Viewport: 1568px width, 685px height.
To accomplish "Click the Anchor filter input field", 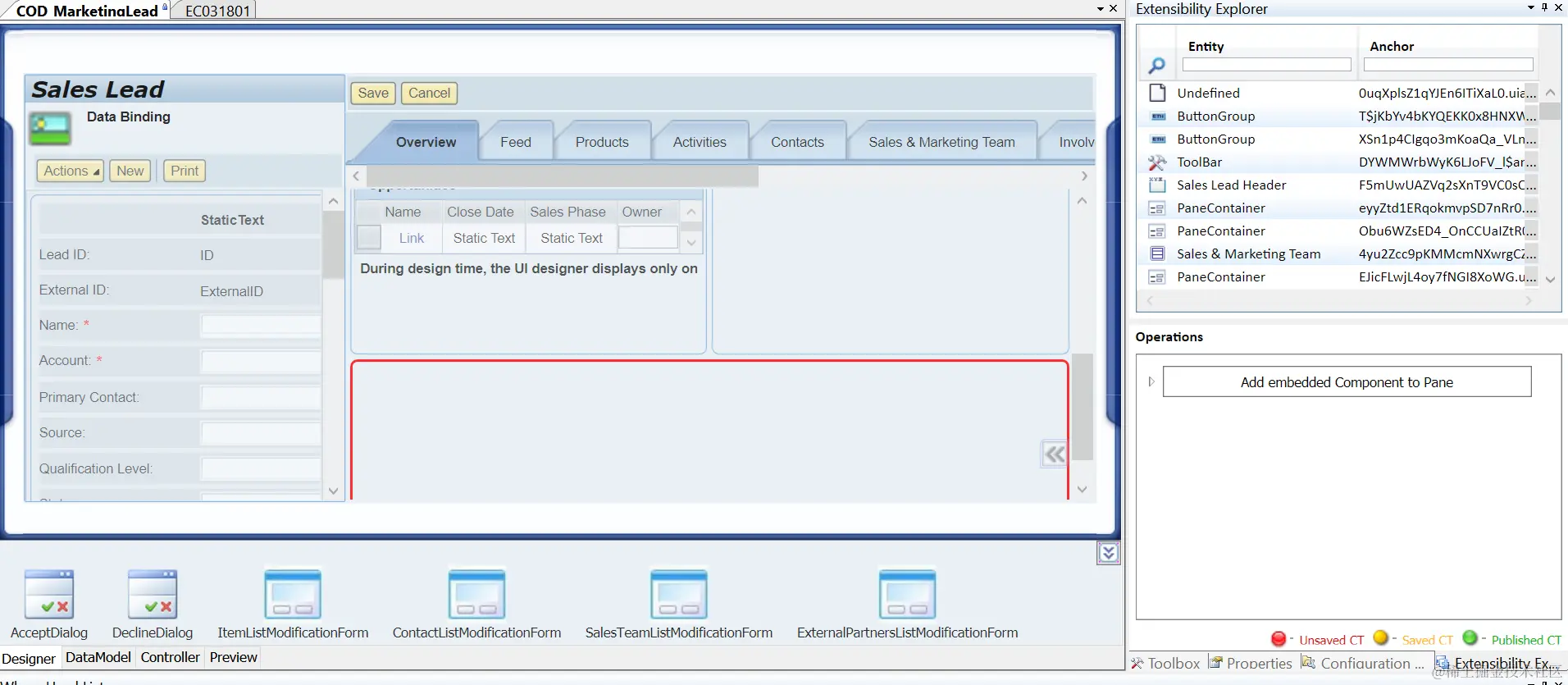I will (x=1448, y=64).
